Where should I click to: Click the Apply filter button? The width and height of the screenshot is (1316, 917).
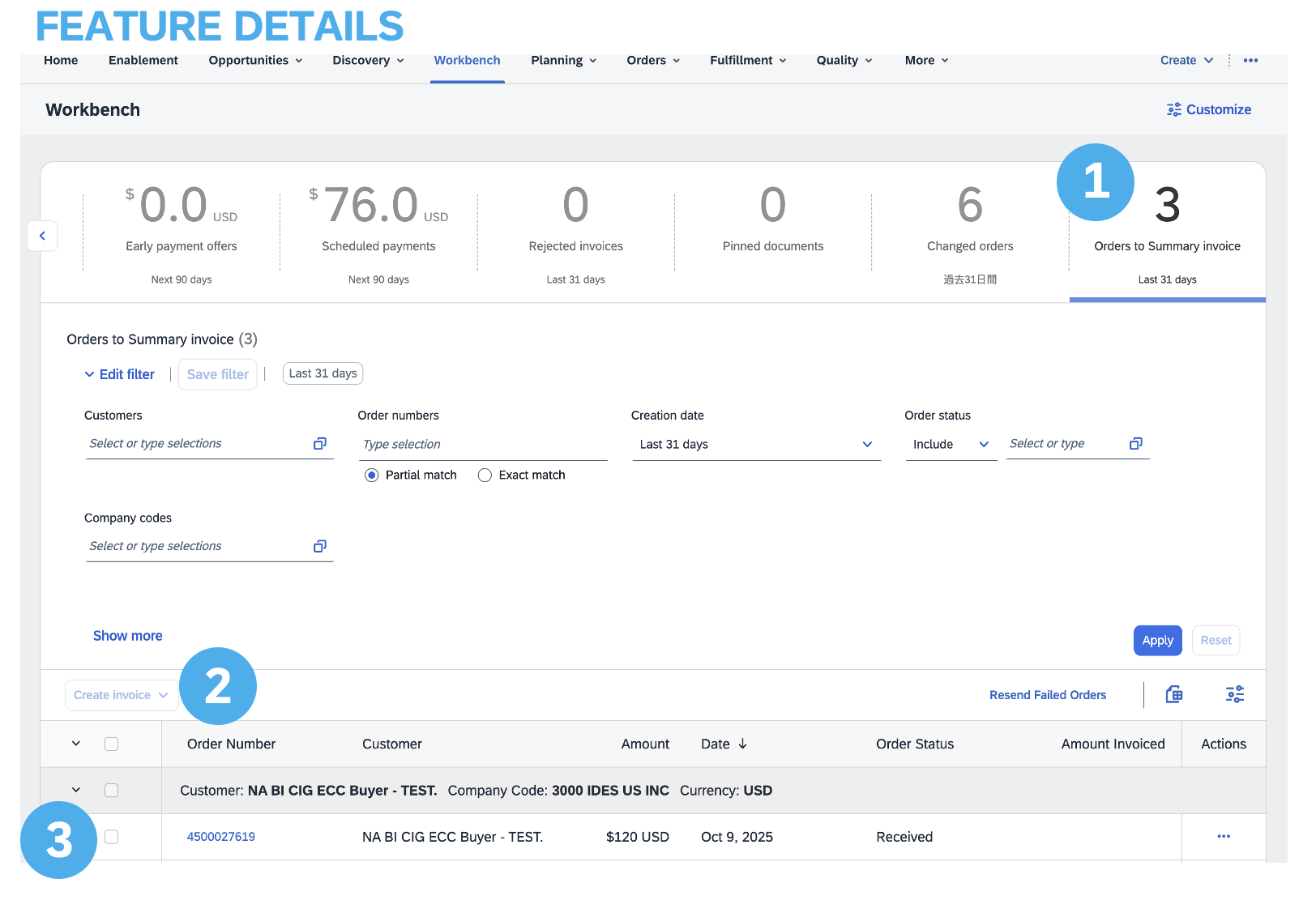tap(1157, 640)
